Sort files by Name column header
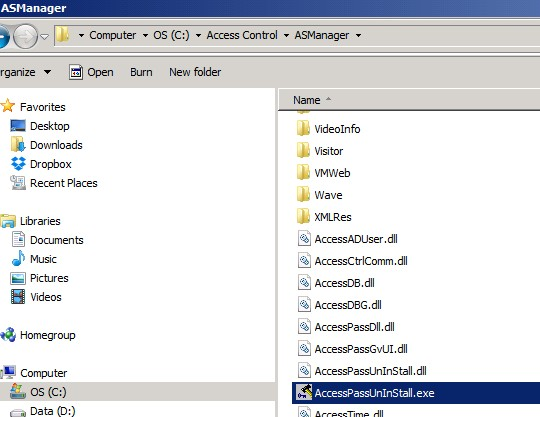 (x=307, y=100)
